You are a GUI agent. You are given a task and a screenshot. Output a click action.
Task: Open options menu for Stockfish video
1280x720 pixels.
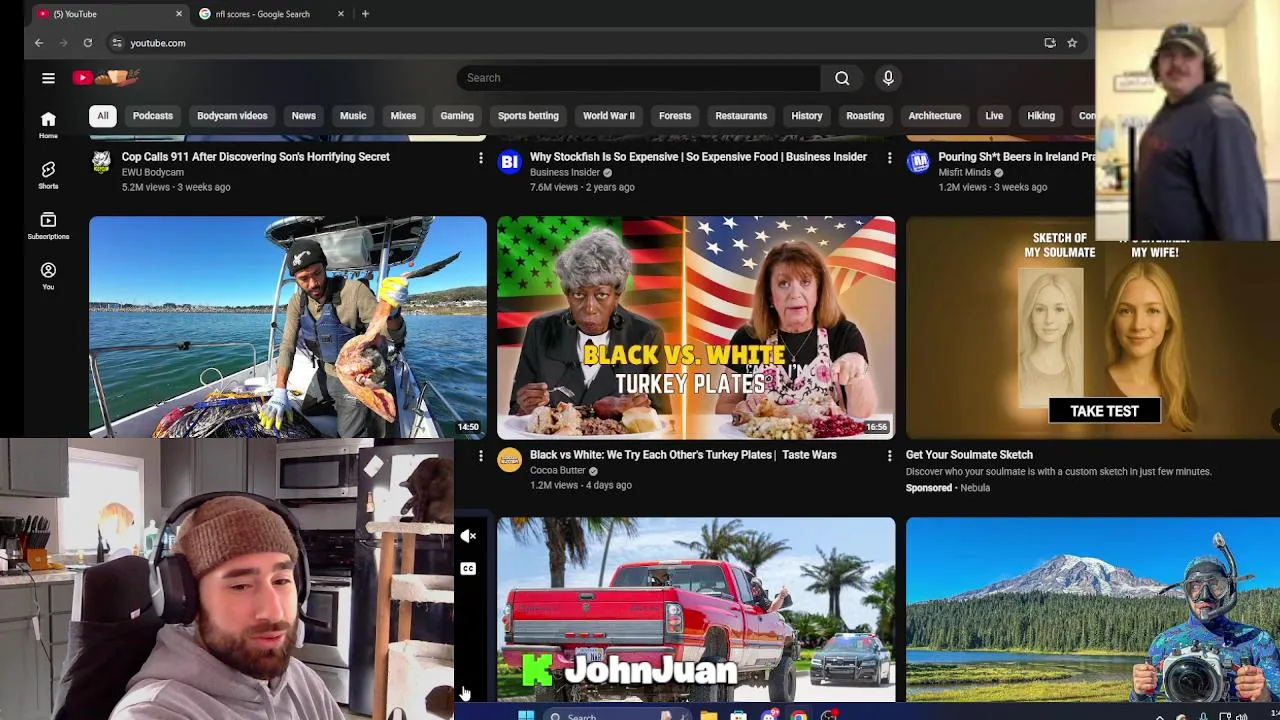click(889, 158)
